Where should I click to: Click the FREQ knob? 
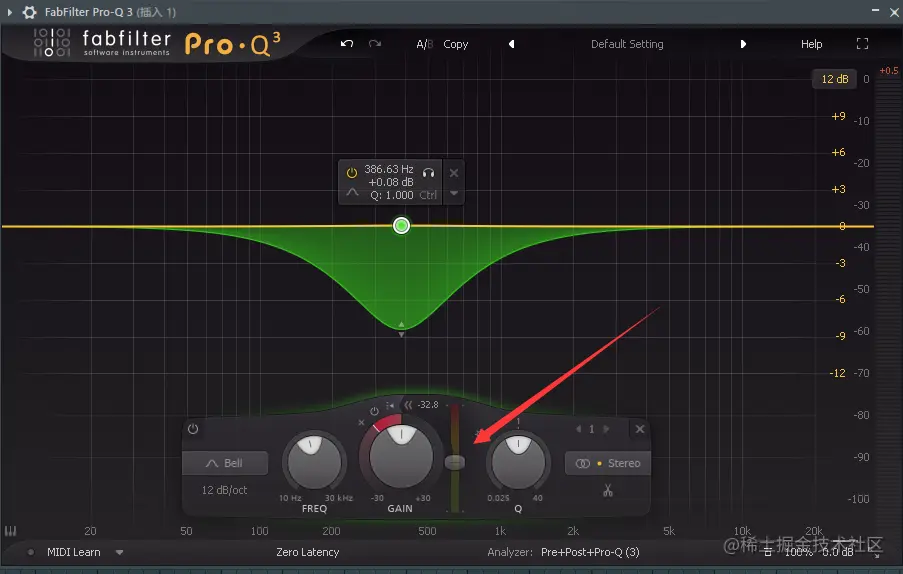pos(314,462)
